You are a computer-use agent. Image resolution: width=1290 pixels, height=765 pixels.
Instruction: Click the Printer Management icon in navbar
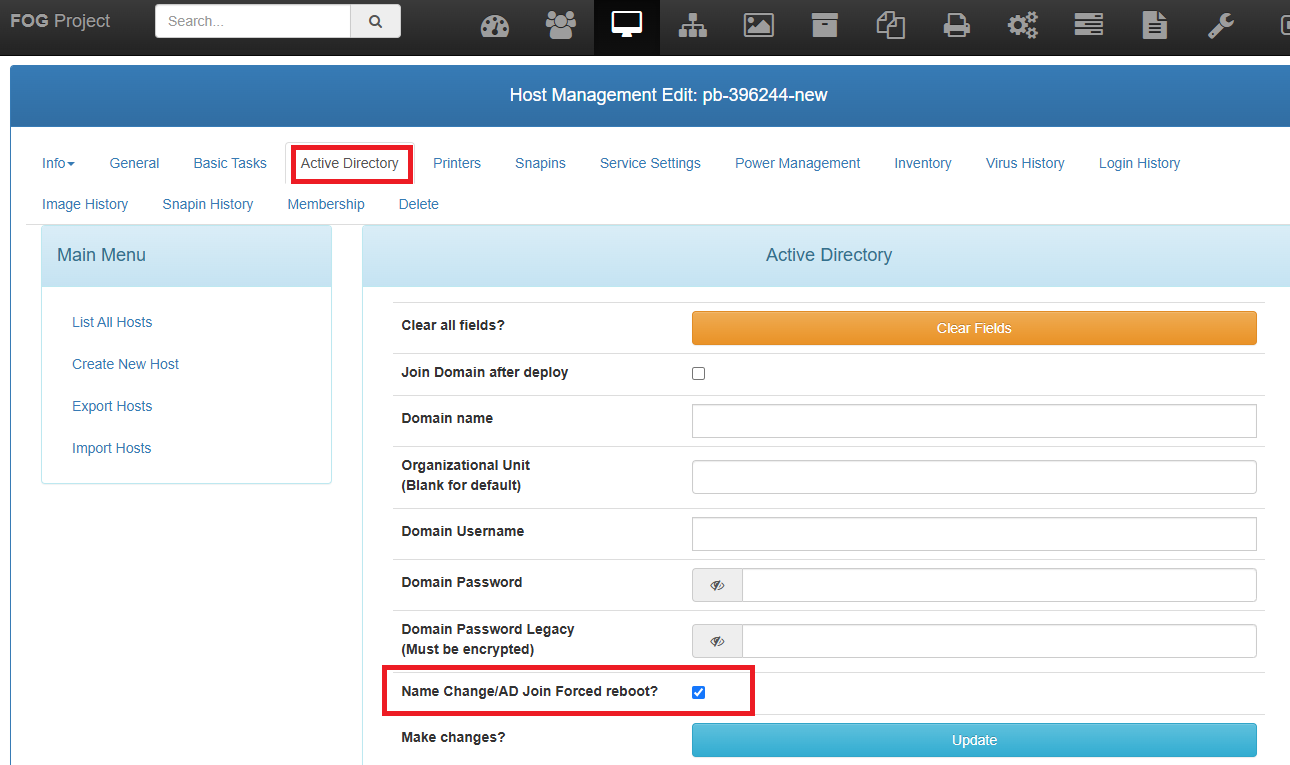[x=957, y=26]
